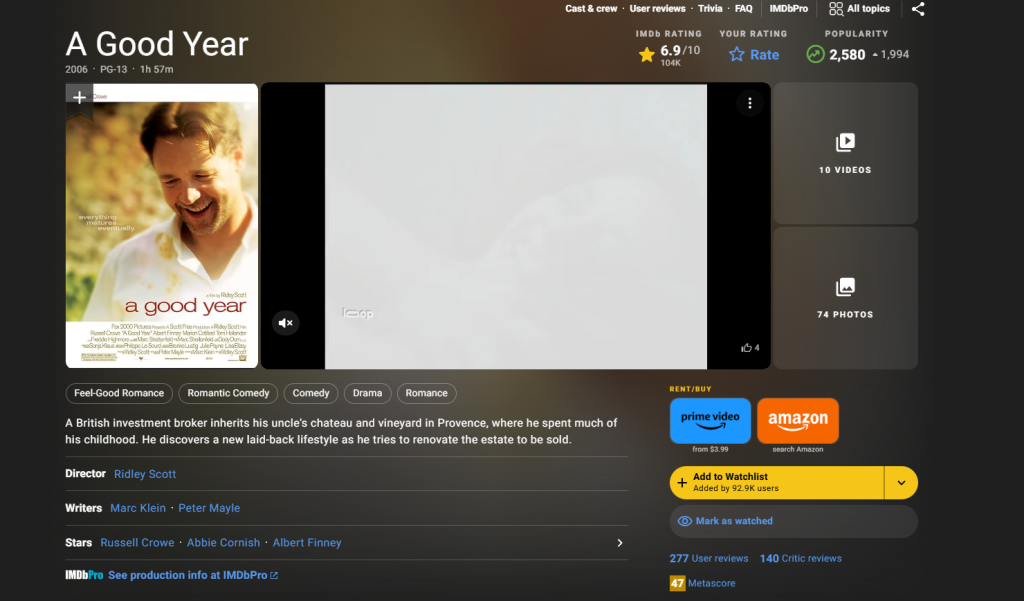
Task: Click the A Good Year poster image
Action: [x=162, y=226]
